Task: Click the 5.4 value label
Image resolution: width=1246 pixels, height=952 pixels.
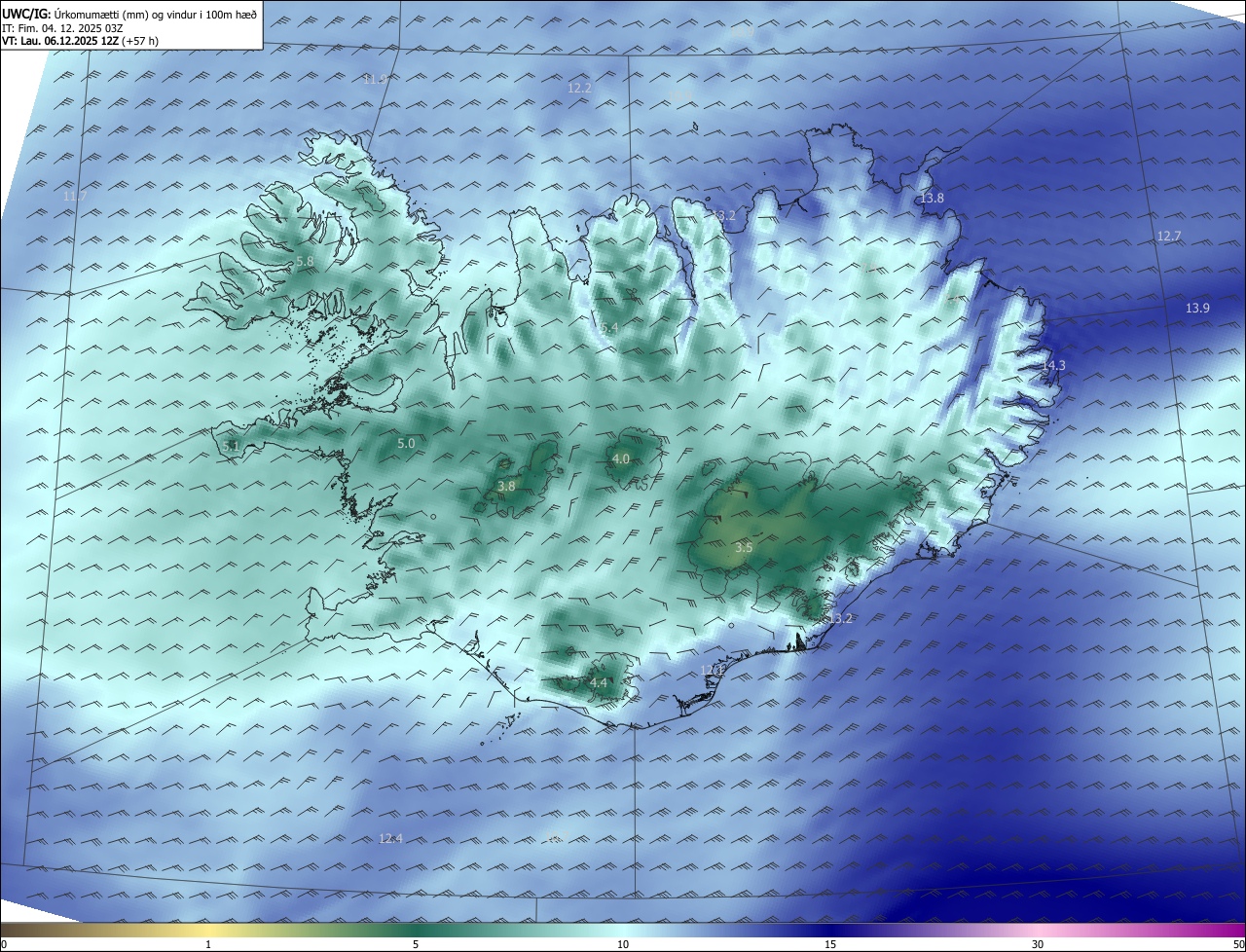Action: point(609,328)
